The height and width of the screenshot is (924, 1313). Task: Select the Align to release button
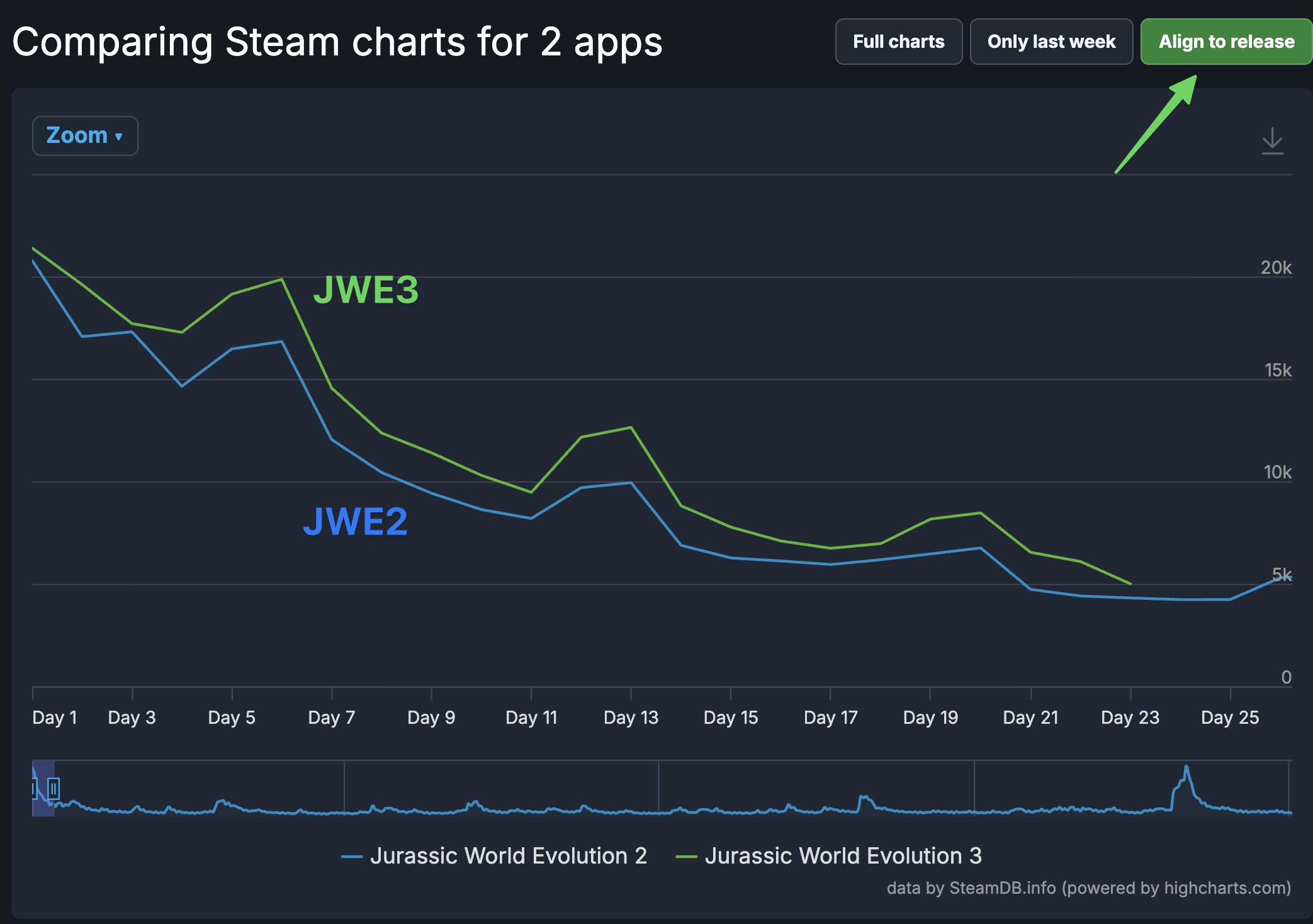[1226, 42]
